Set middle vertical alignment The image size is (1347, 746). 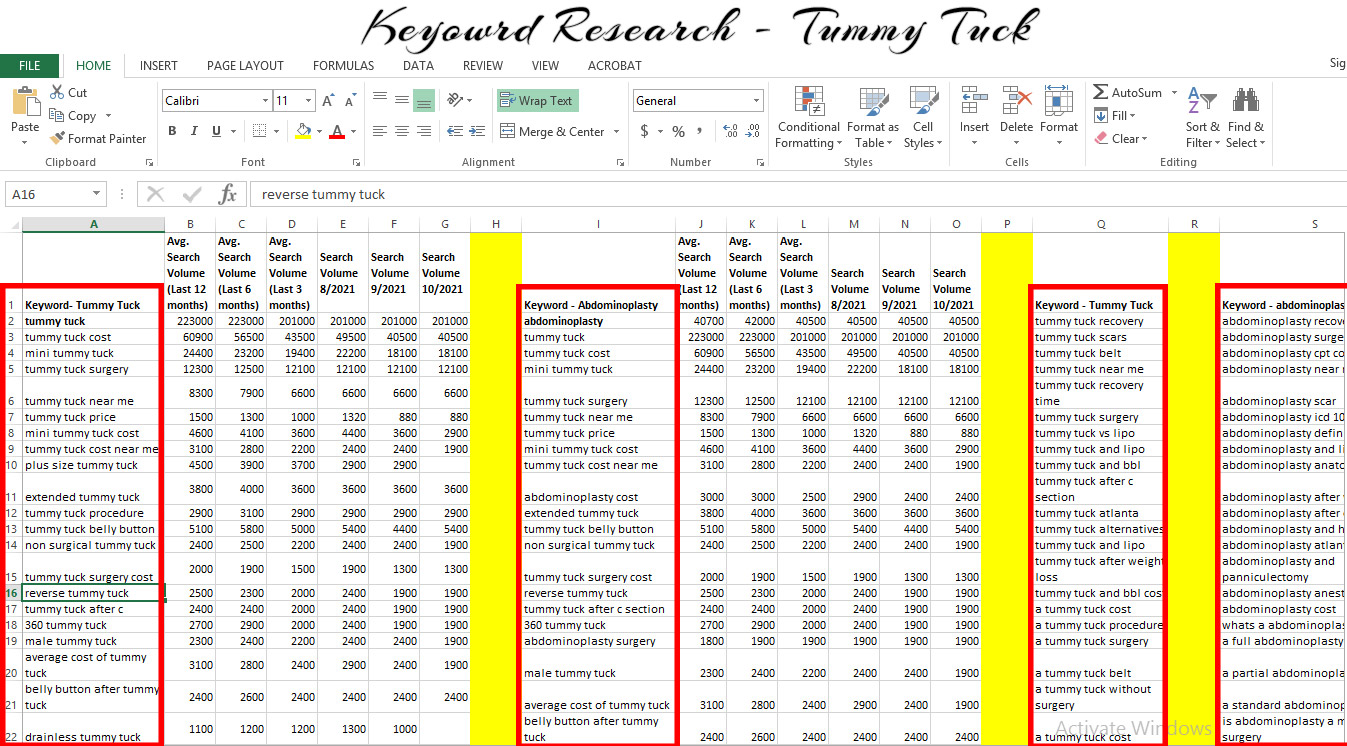click(x=402, y=100)
